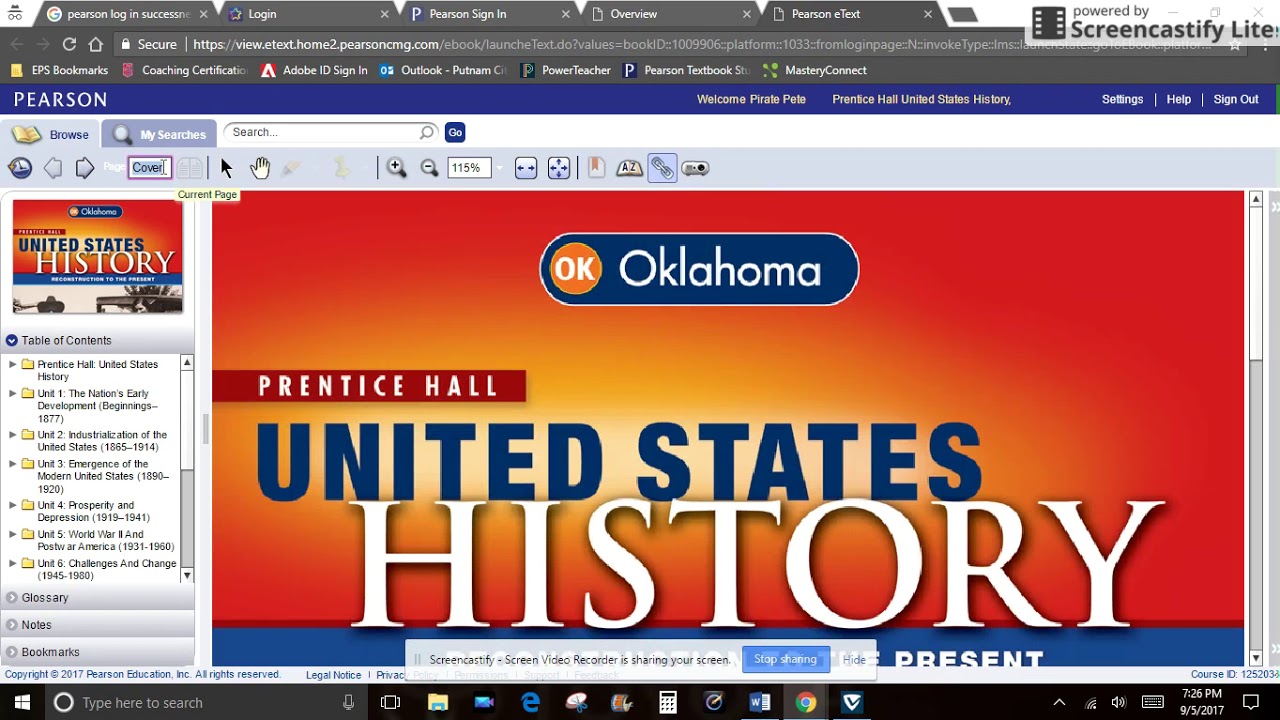The image size is (1280, 720).
Task: Select the hand pan tool
Action: coord(260,168)
